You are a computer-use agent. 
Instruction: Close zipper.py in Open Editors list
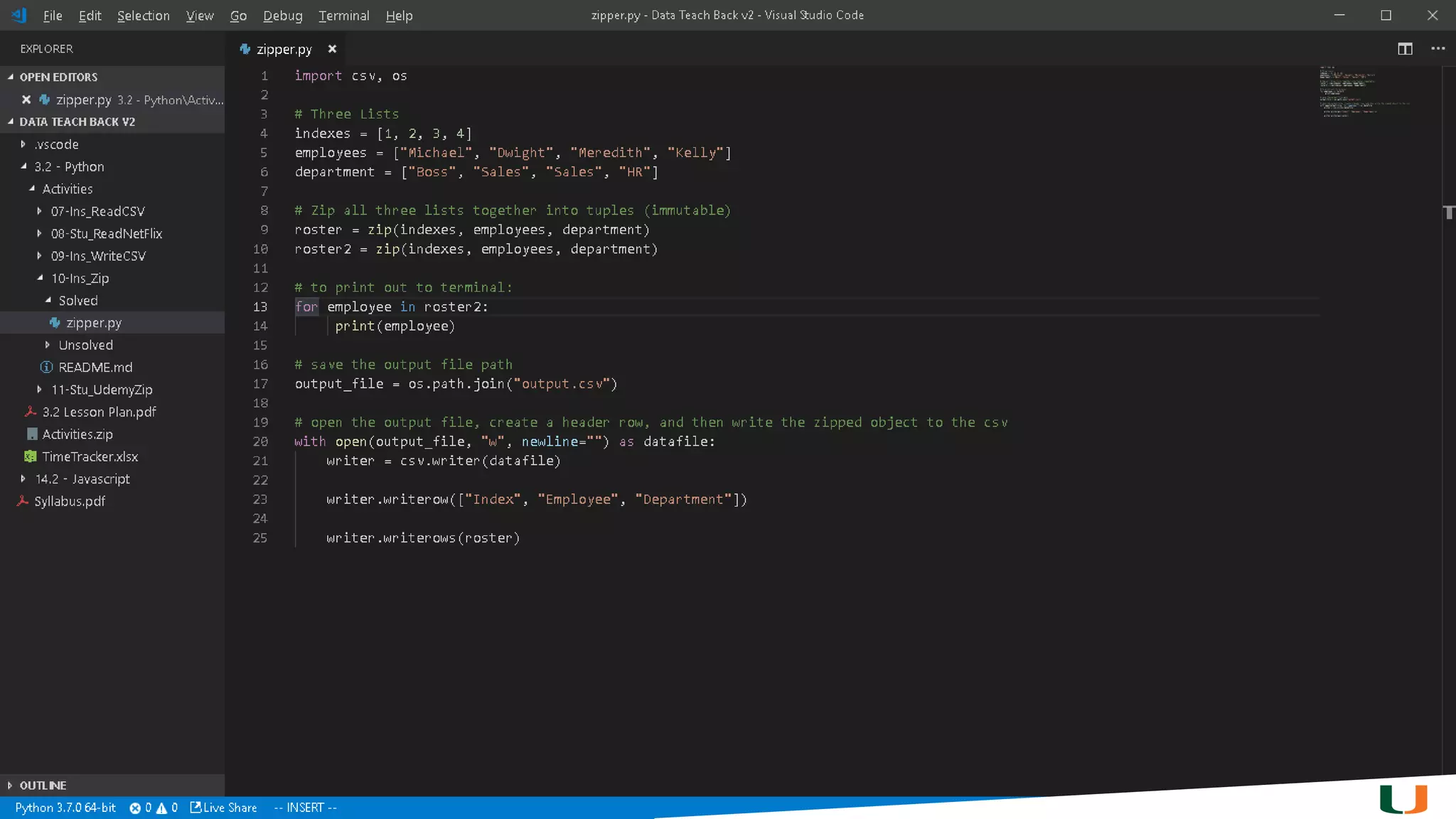click(x=26, y=100)
